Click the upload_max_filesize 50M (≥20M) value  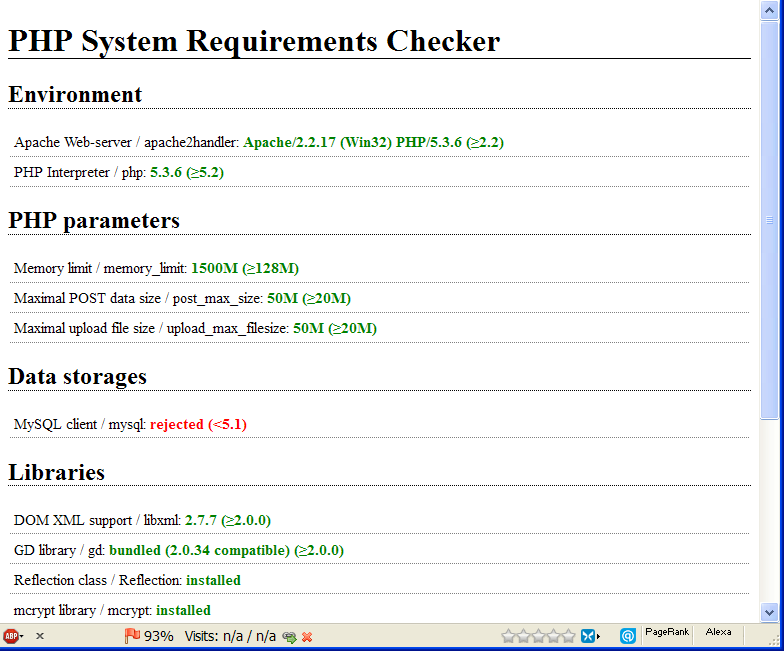(335, 328)
